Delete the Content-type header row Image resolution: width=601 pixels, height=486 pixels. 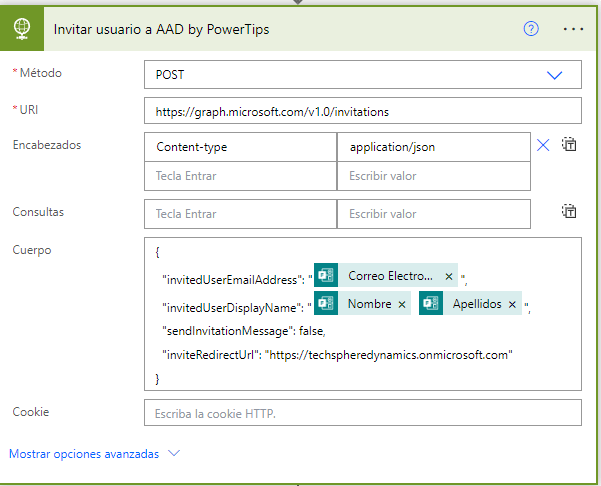543,146
